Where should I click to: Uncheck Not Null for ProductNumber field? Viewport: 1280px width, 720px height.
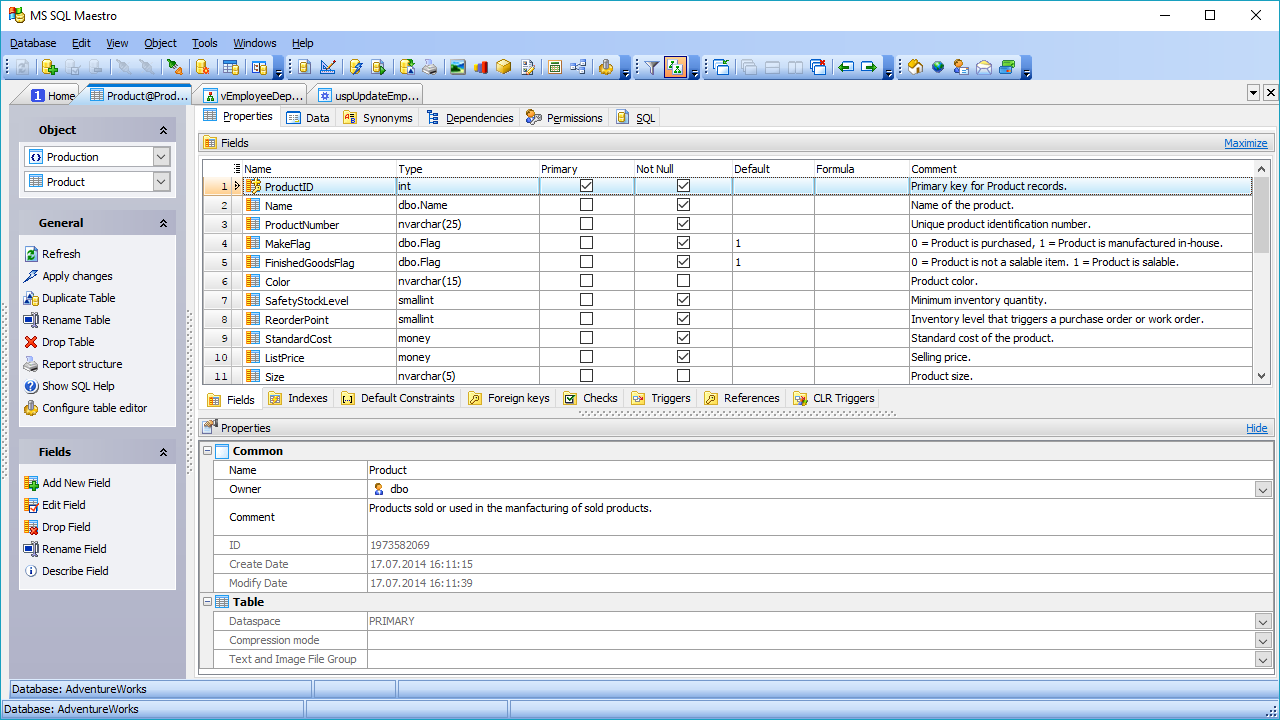click(683, 224)
